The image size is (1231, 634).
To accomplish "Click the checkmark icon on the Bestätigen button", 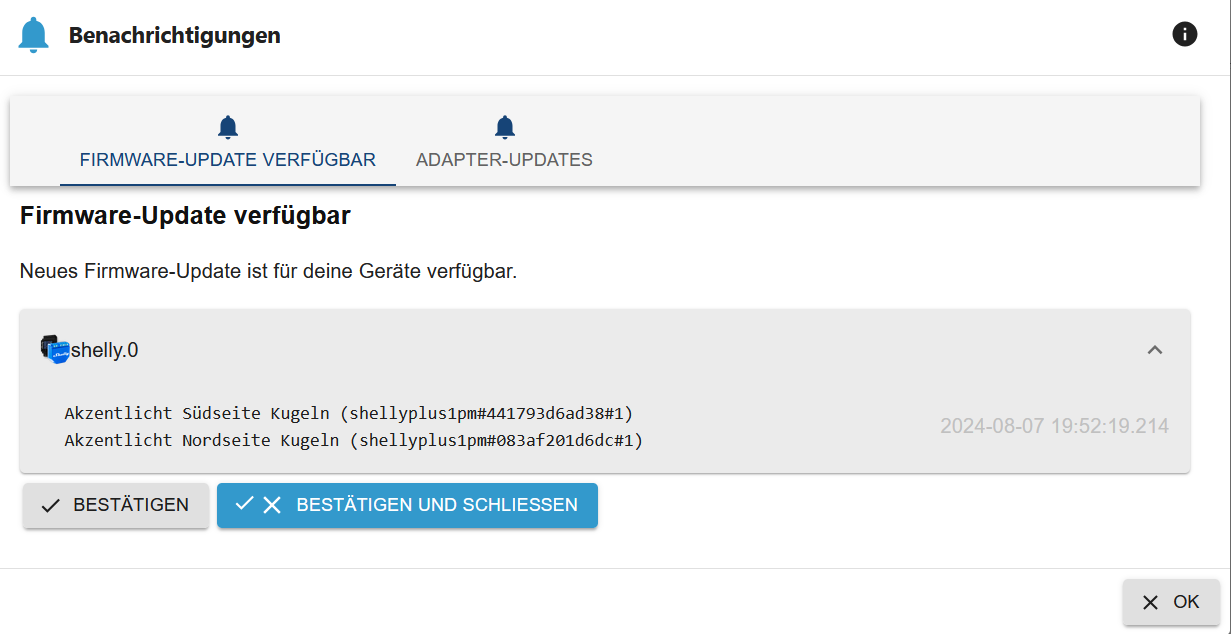I will pyautogui.click(x=50, y=506).
